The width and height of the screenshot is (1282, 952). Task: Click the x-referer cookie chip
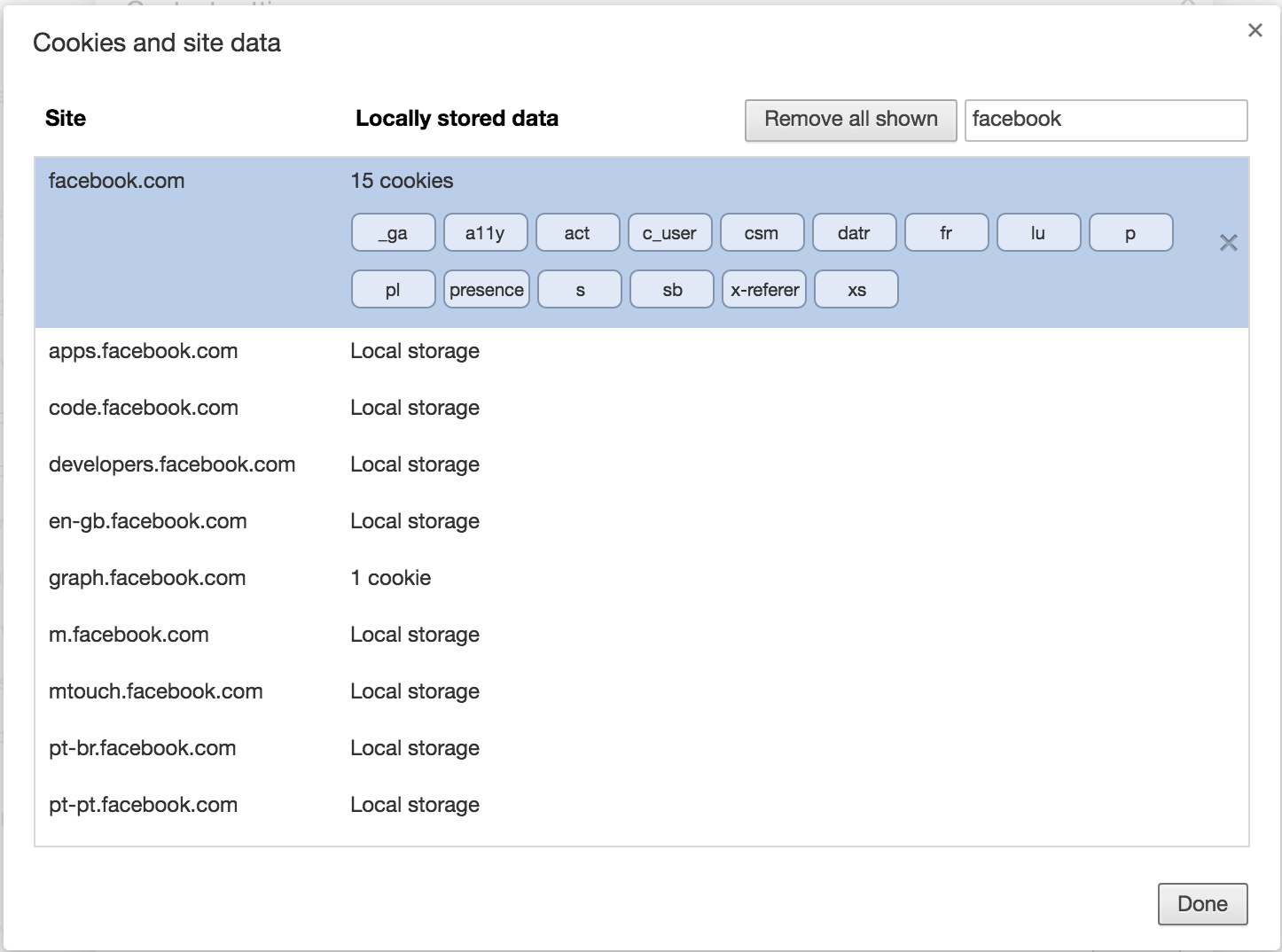click(764, 290)
